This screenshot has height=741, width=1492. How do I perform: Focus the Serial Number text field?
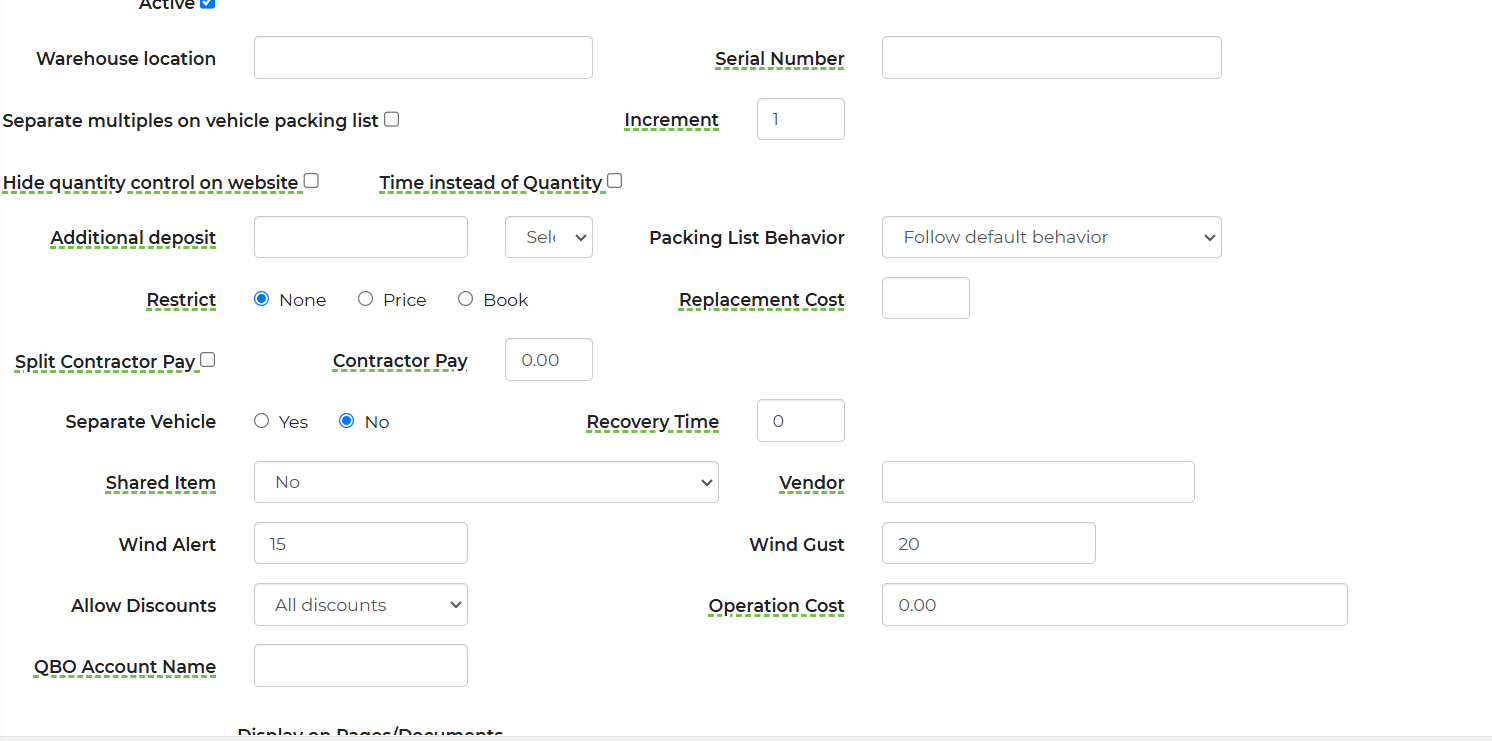click(x=1051, y=58)
